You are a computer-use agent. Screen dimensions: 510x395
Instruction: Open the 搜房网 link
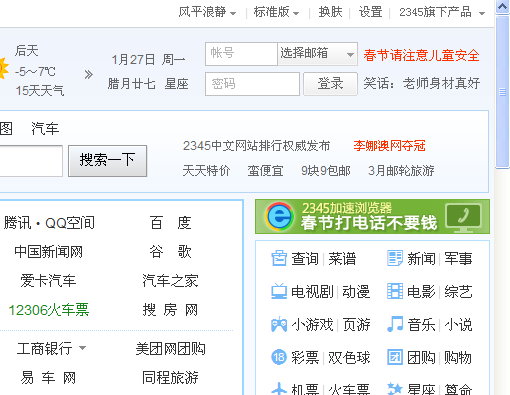tap(170, 310)
